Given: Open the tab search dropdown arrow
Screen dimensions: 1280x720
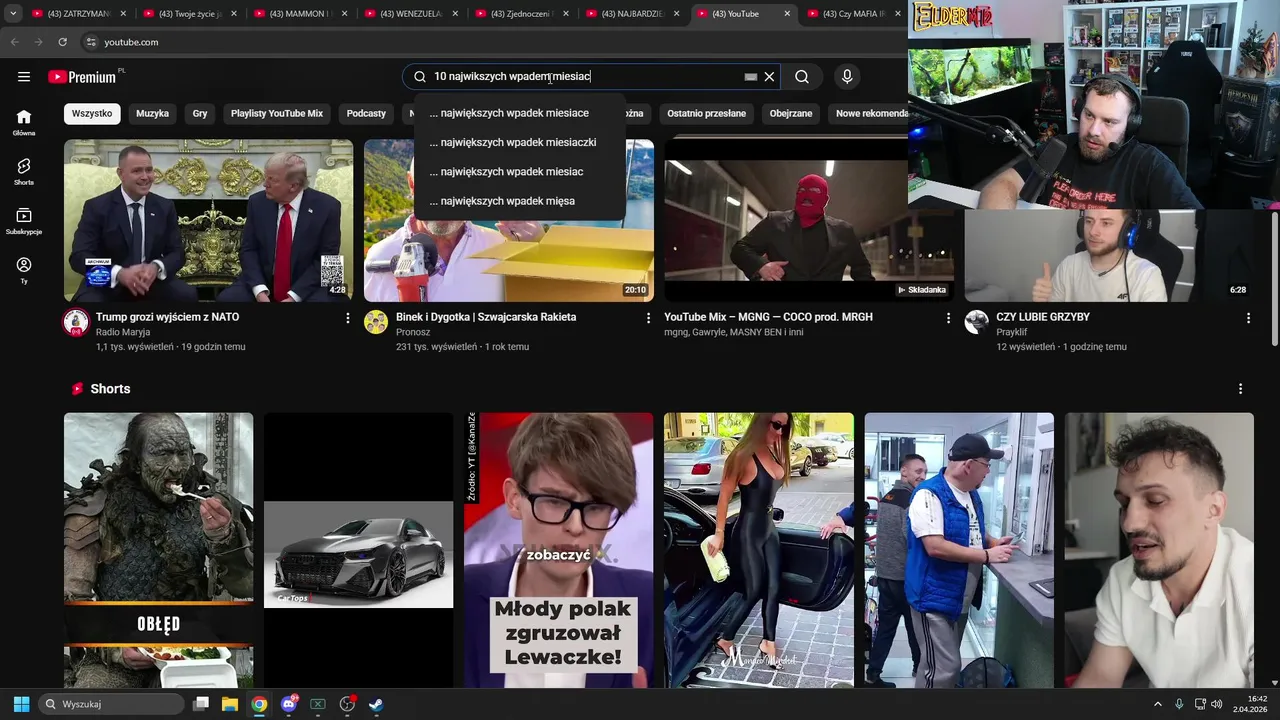Looking at the screenshot, I should click(x=13, y=14).
